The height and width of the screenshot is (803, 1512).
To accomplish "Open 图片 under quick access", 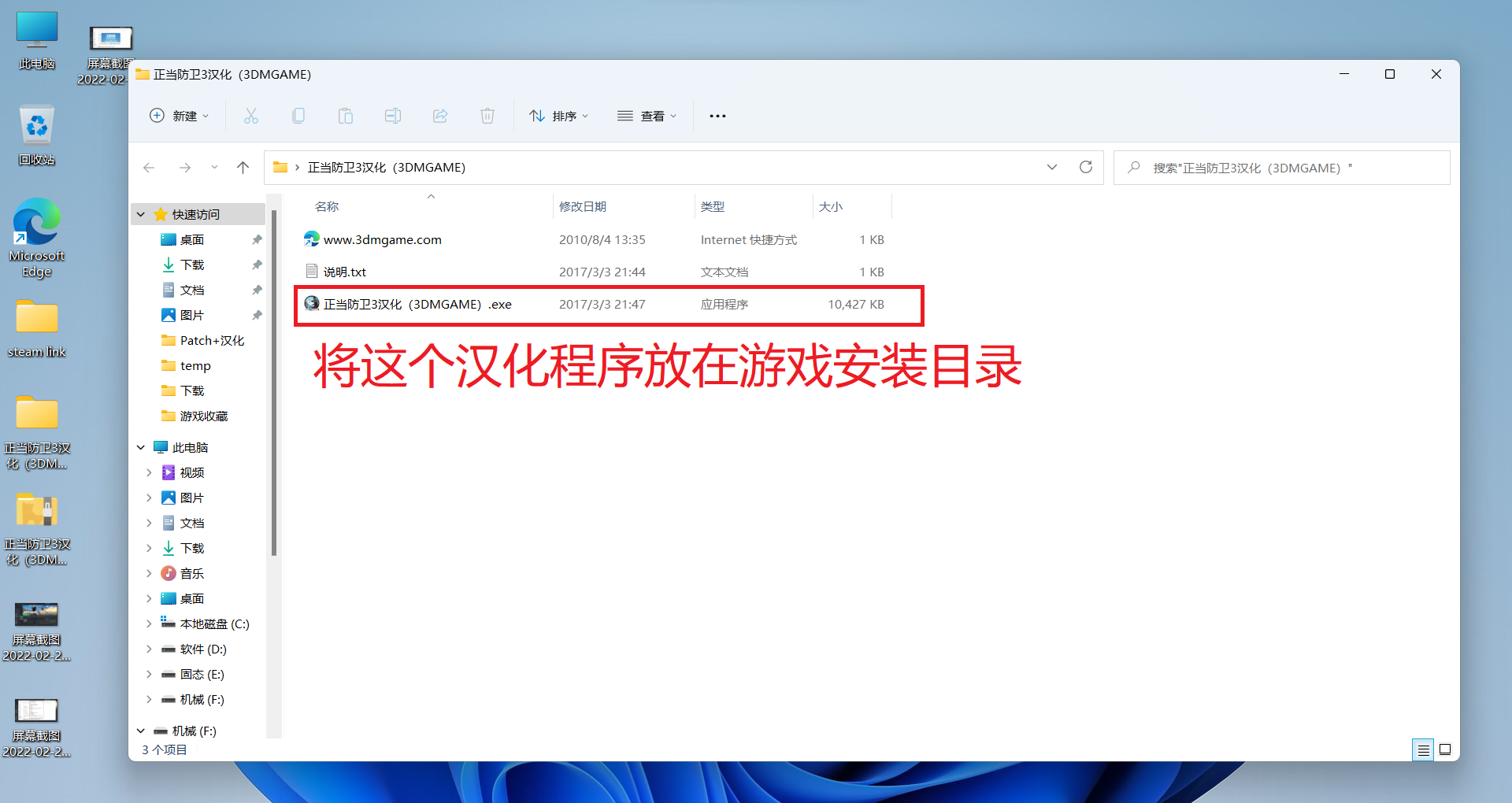I will [192, 315].
